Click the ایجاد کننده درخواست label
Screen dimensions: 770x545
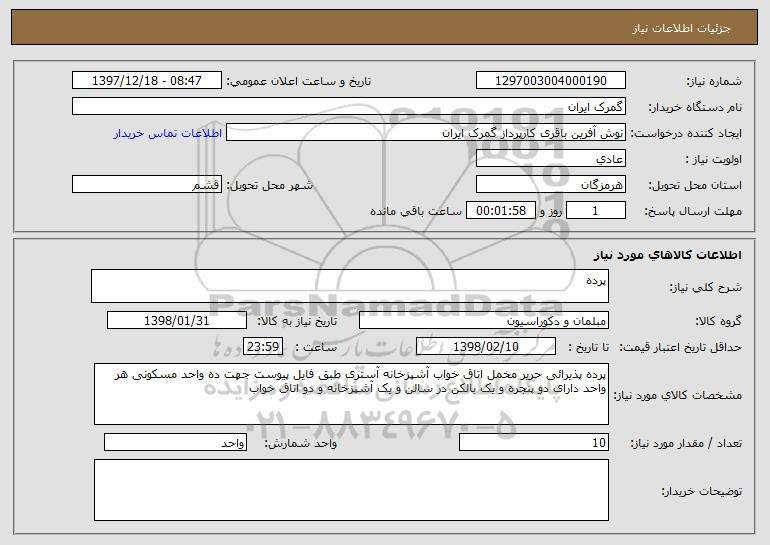click(686, 134)
